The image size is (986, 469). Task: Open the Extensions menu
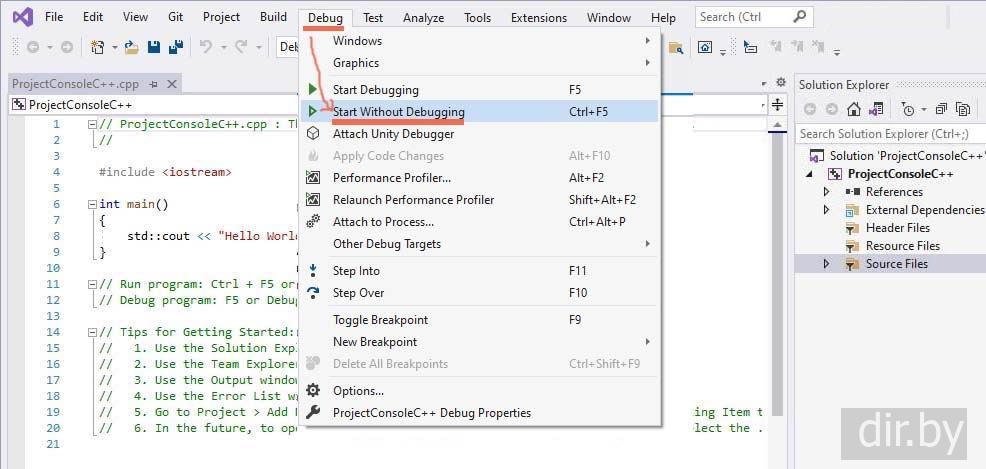pyautogui.click(x=539, y=18)
